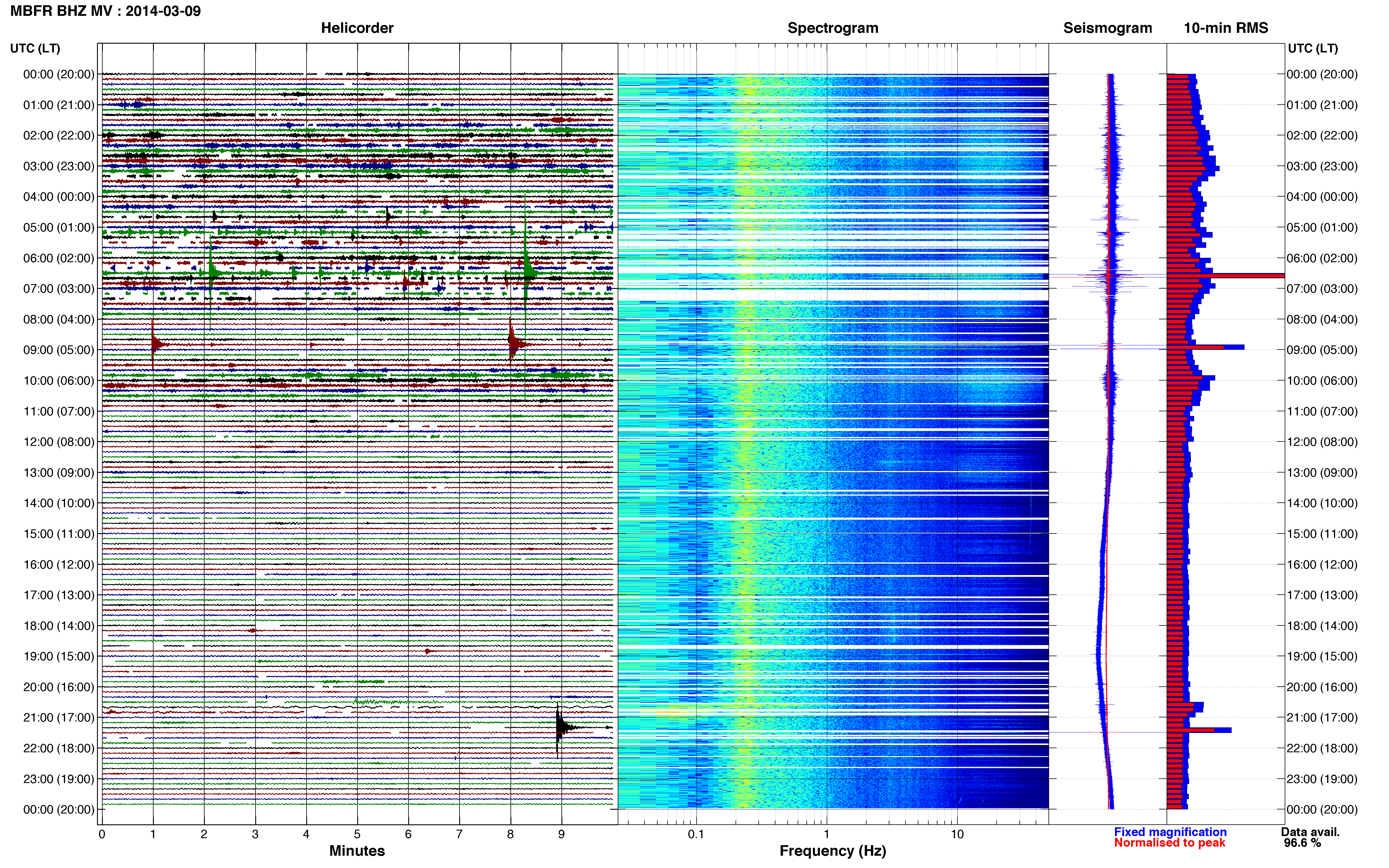Click the 10-min RMS panel heading

(x=1226, y=28)
